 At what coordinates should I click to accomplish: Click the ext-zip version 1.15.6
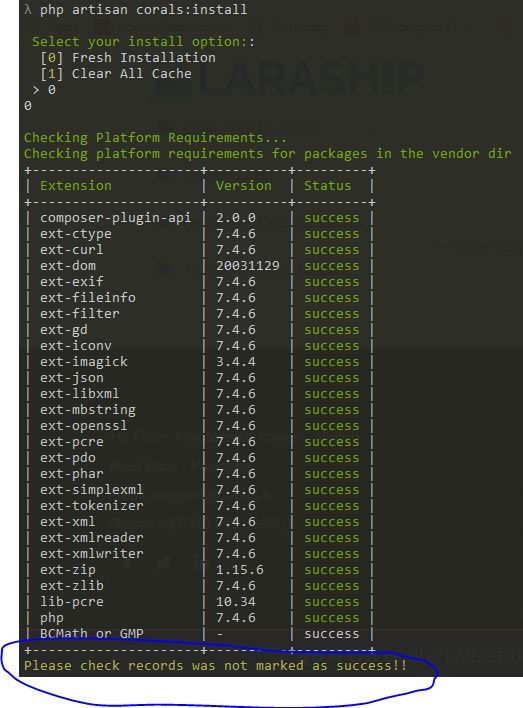[239, 570]
